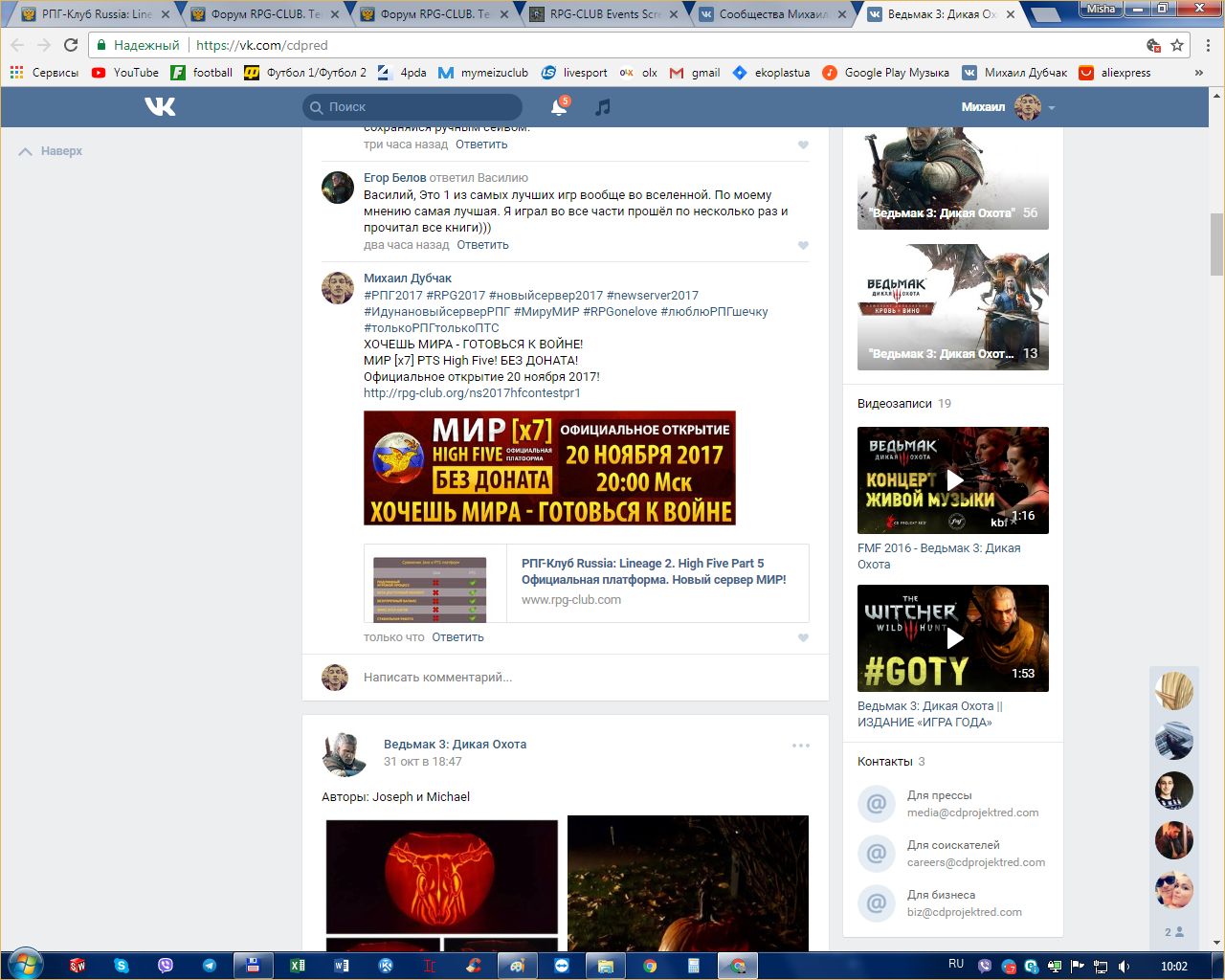The image size is (1225, 980).
Task: Open the gmail bookmark
Action: click(695, 73)
